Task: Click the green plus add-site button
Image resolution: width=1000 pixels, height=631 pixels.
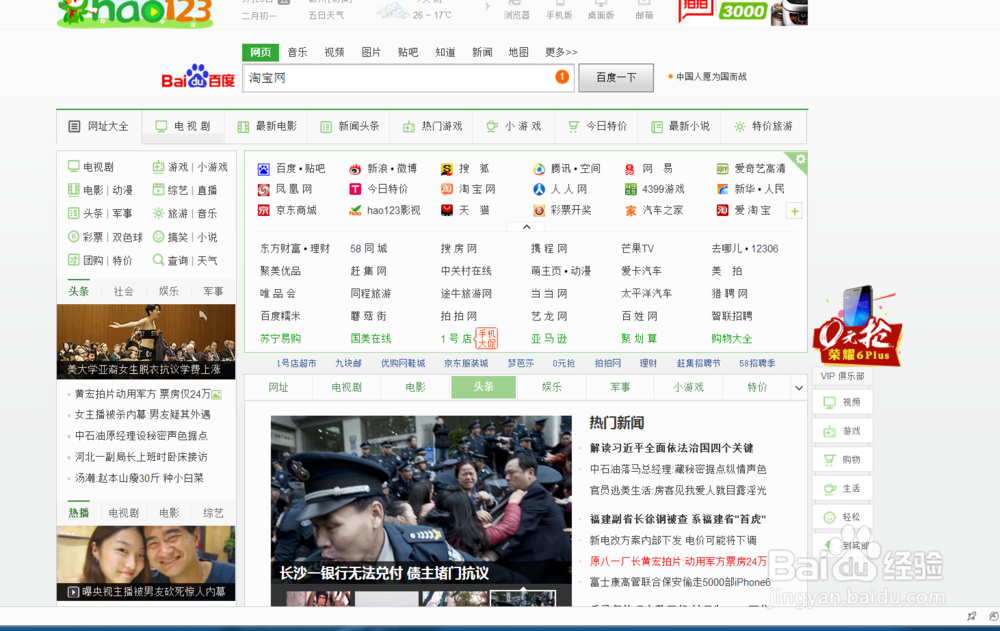Action: click(795, 211)
